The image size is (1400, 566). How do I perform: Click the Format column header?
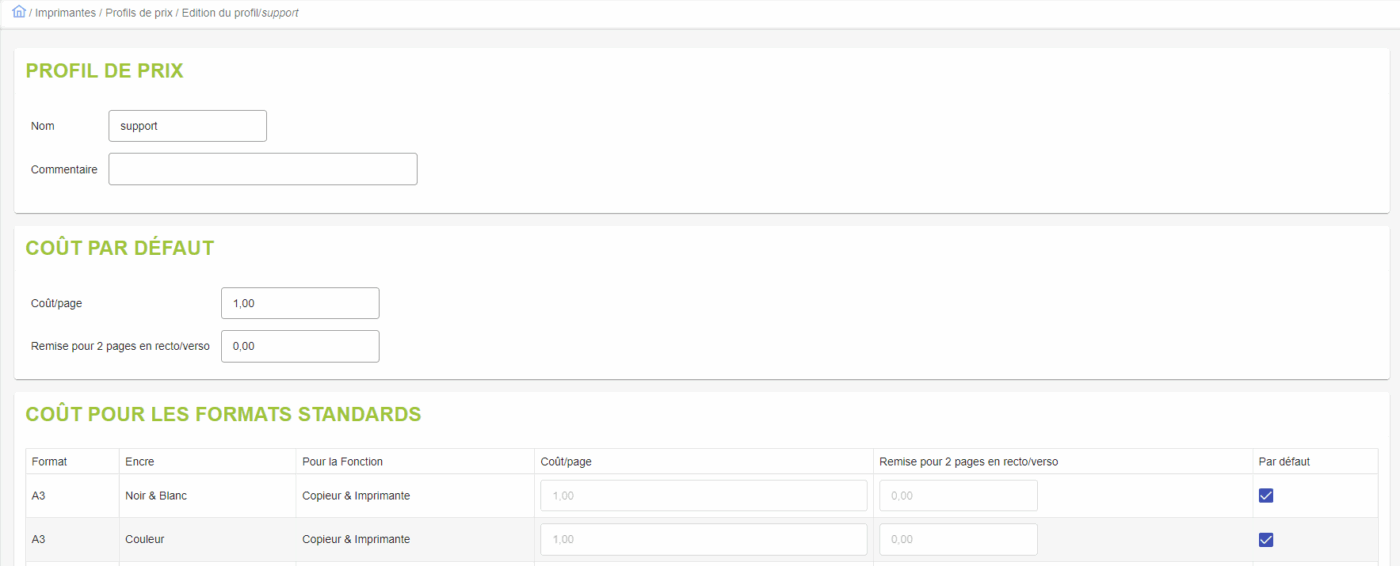coord(49,462)
